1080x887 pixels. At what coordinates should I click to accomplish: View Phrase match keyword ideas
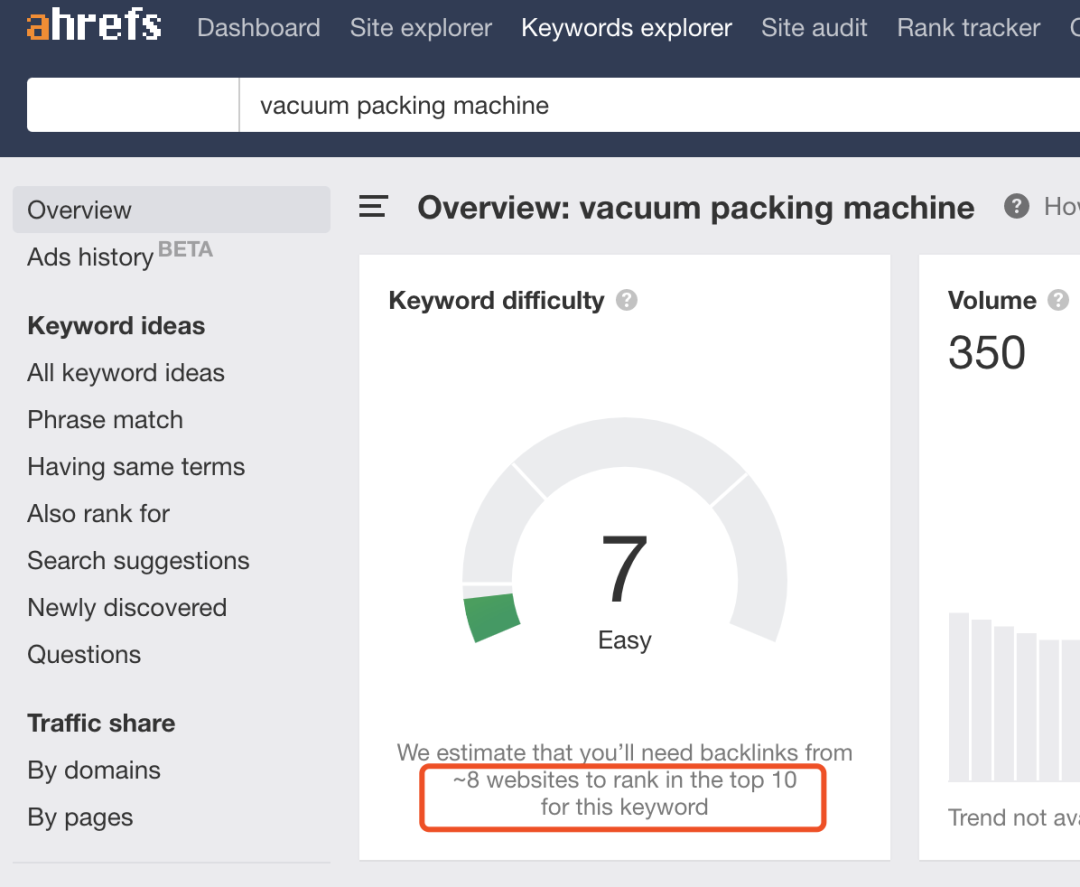105,420
